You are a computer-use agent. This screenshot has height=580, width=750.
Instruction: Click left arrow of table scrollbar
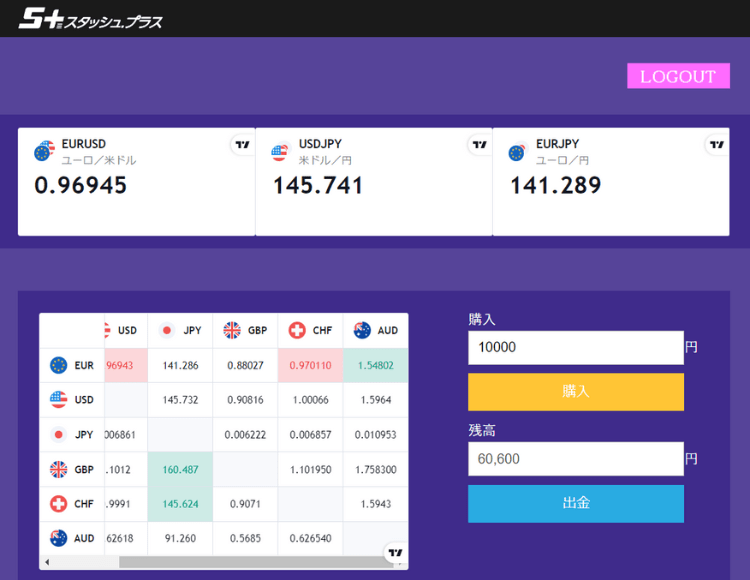point(47,562)
